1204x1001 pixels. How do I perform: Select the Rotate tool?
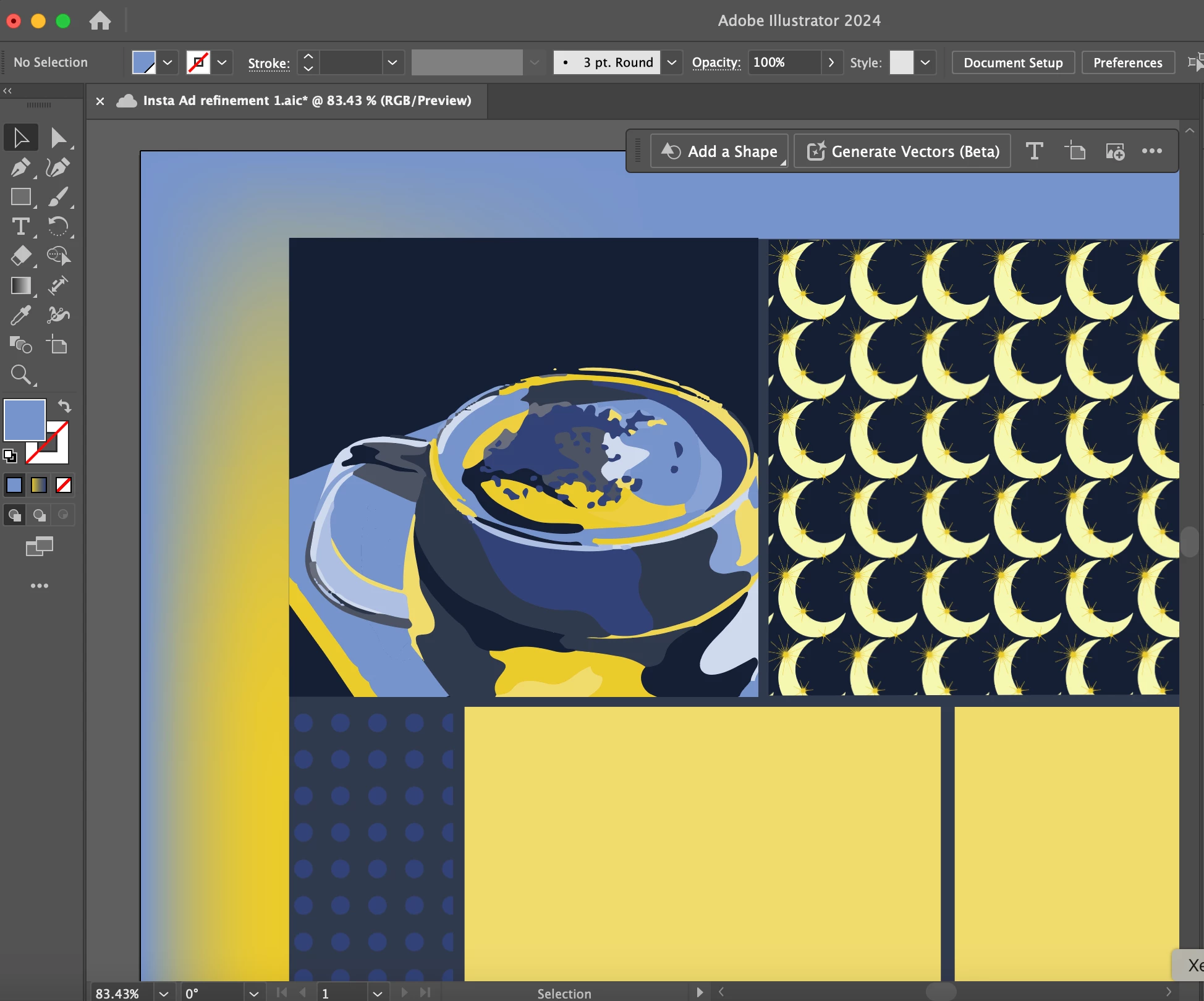[x=58, y=227]
